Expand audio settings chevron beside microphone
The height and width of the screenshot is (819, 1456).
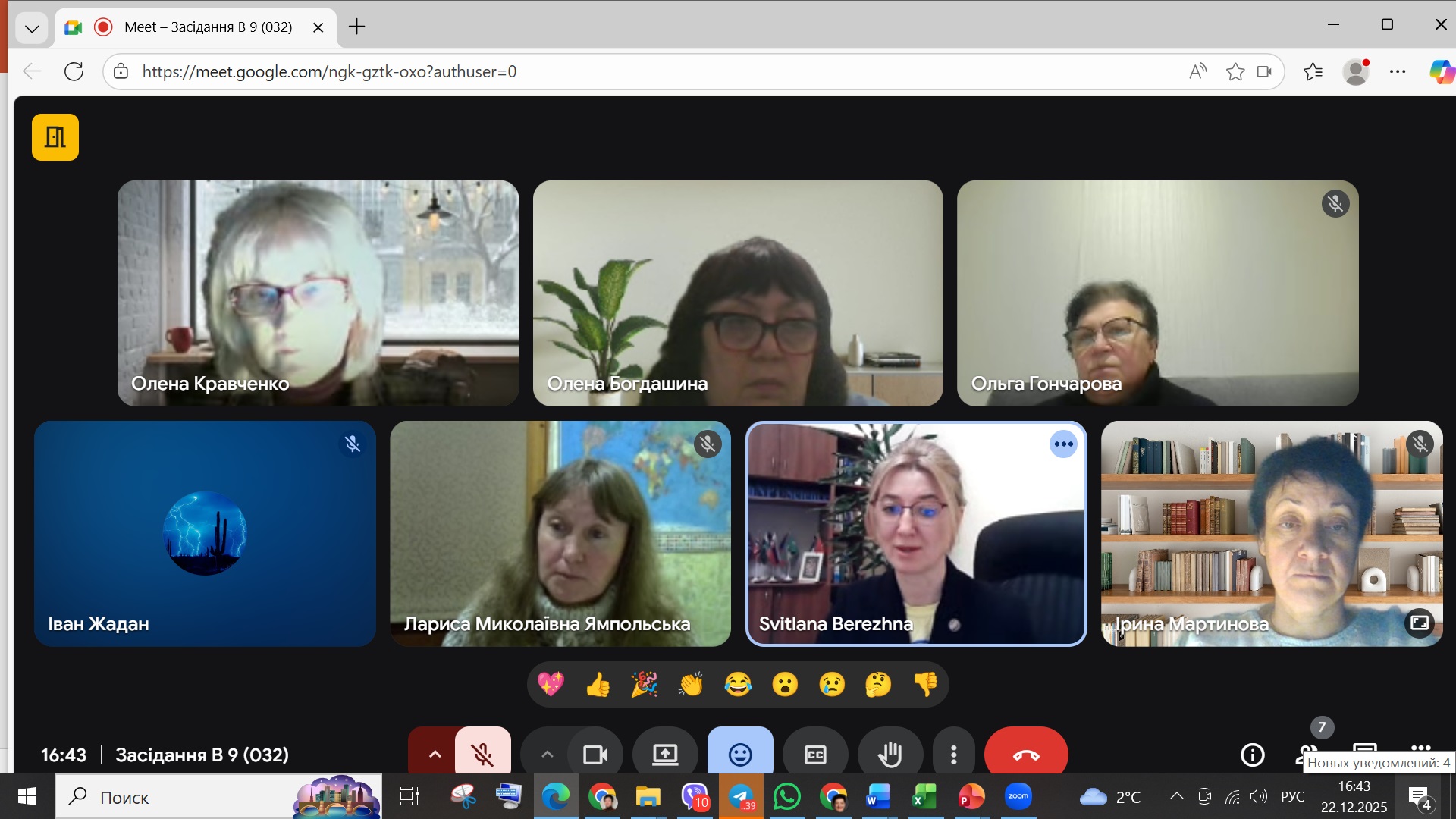(435, 754)
